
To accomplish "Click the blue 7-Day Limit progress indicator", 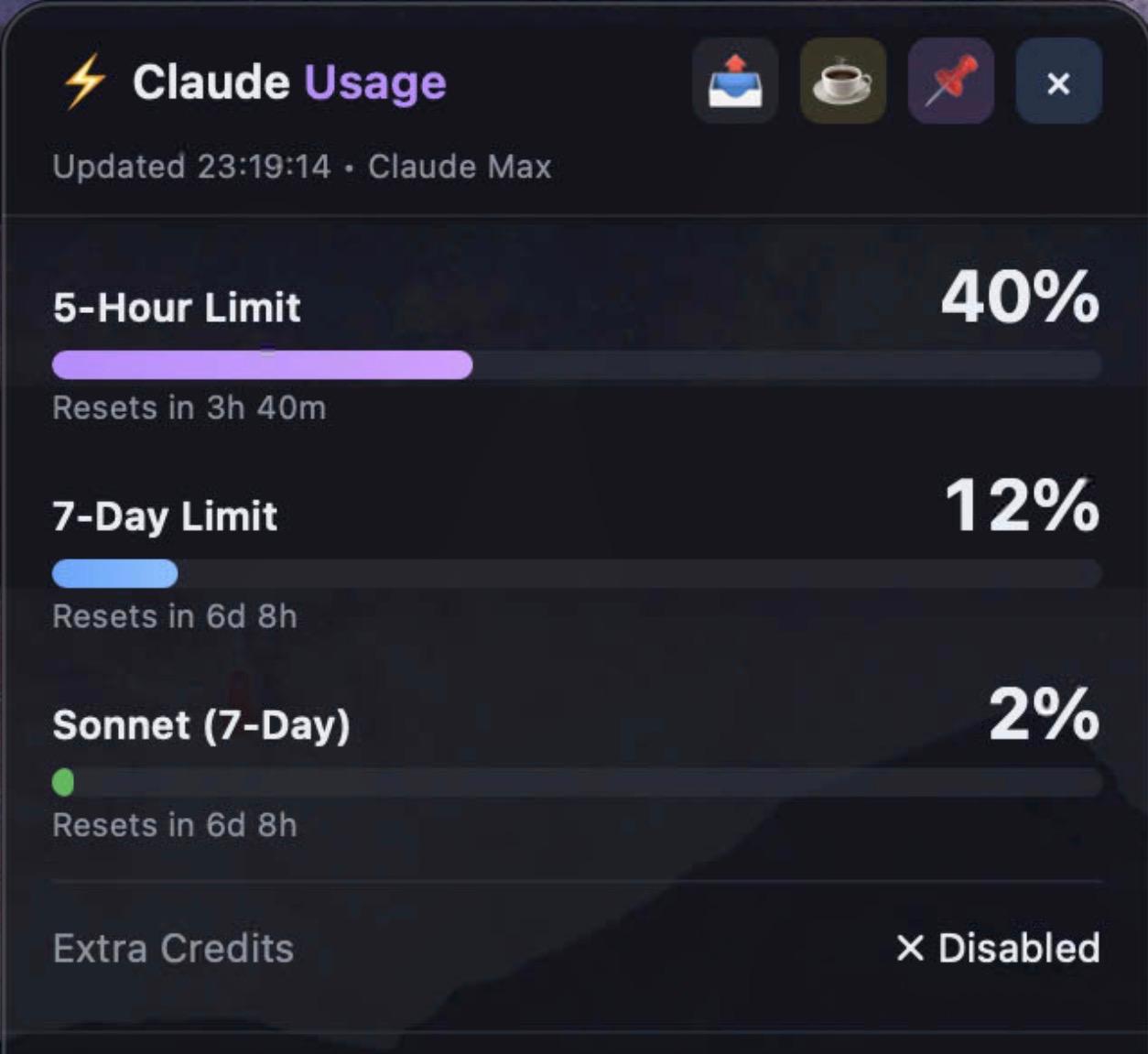I will pyautogui.click(x=114, y=574).
